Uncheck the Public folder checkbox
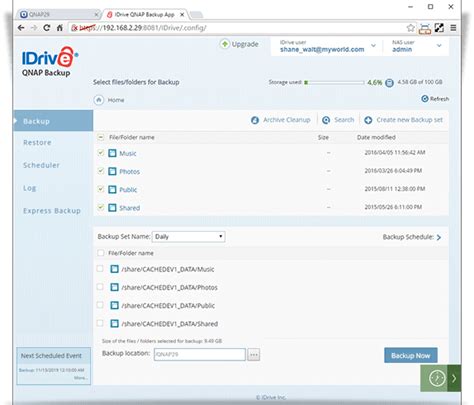This screenshot has height=405, width=474. pyautogui.click(x=100, y=189)
